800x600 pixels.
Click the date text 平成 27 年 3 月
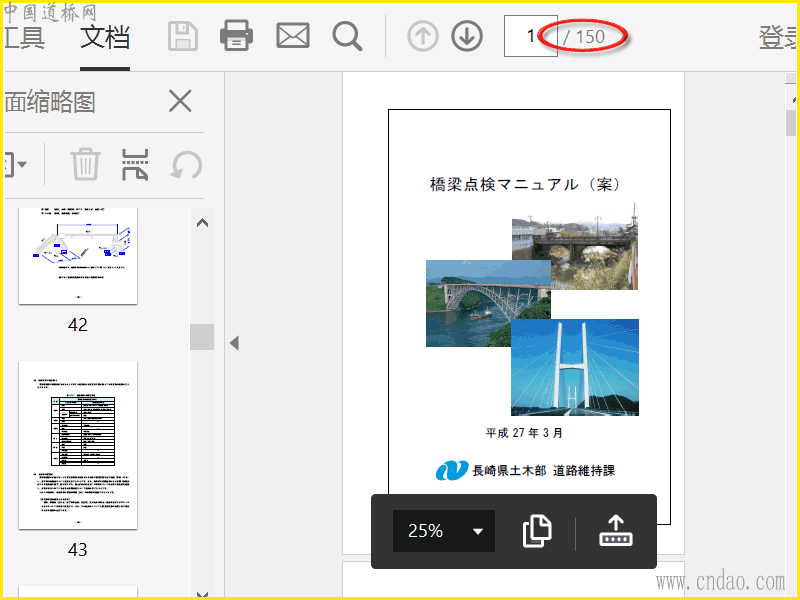[x=524, y=433]
